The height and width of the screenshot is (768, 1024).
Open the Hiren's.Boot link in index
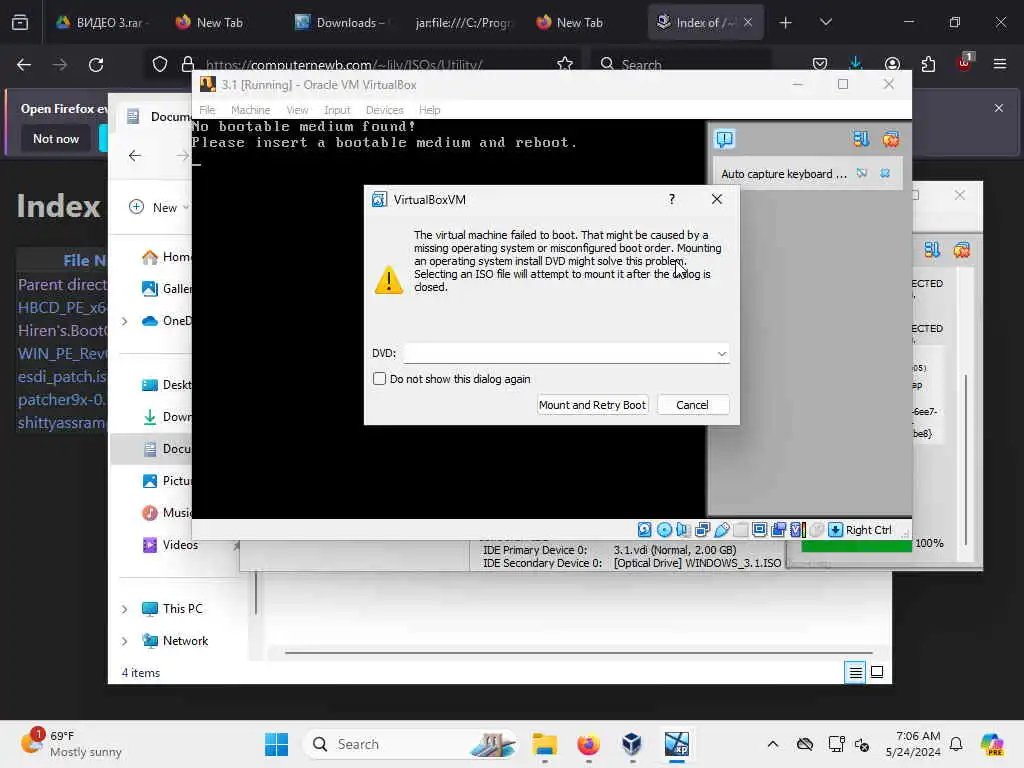click(x=61, y=330)
